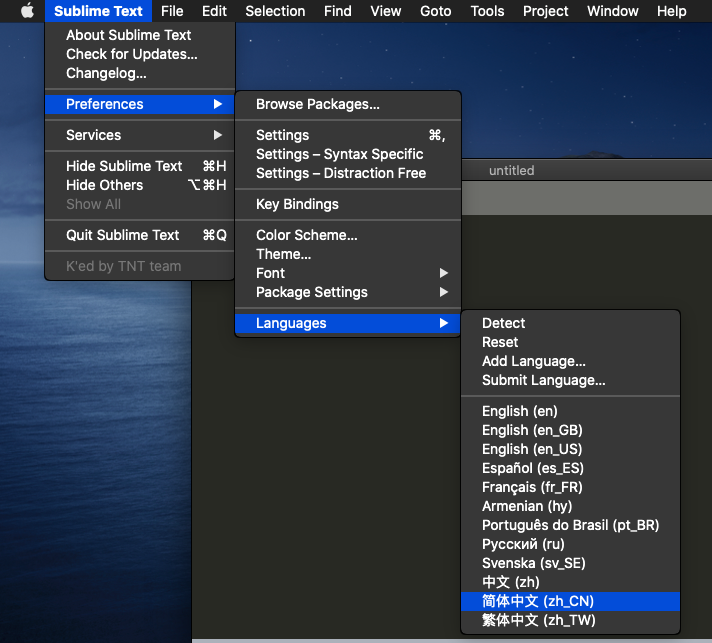The height and width of the screenshot is (643, 712).
Task: Open Settings with Cmd-comma shortcut
Action: point(348,135)
